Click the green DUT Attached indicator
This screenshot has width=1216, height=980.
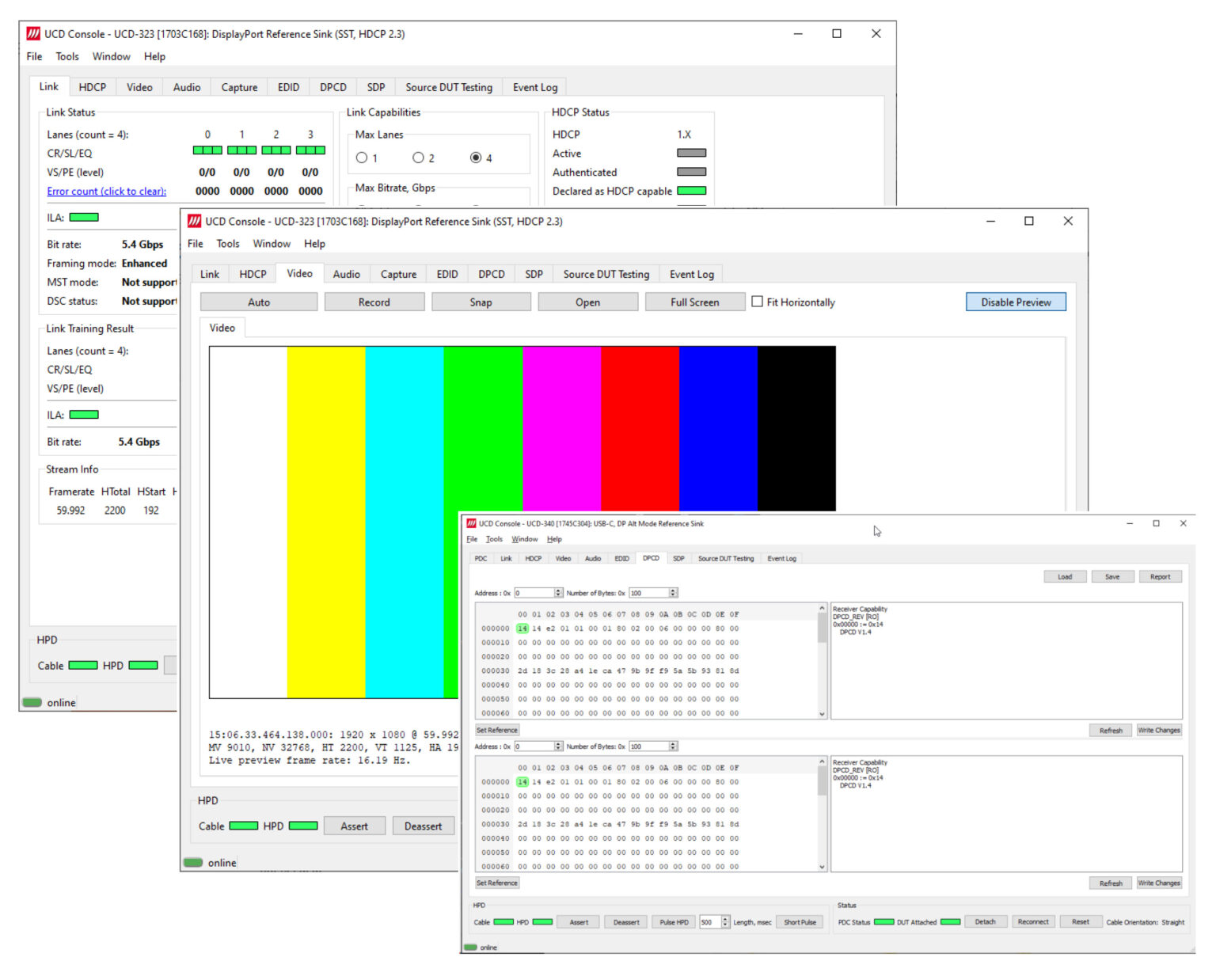tap(950, 922)
